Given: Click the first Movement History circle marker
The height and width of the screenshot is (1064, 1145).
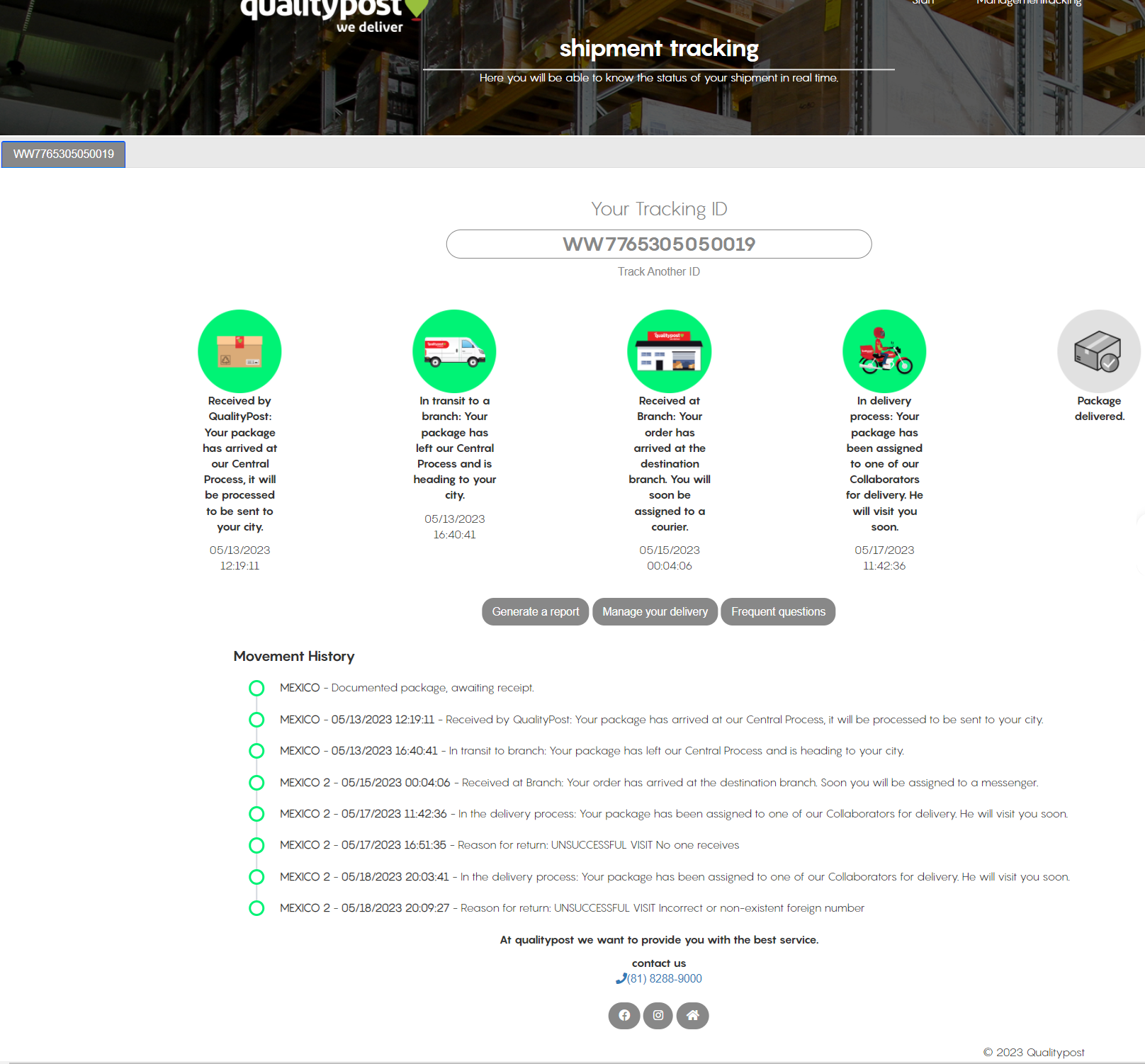Looking at the screenshot, I should (256, 689).
